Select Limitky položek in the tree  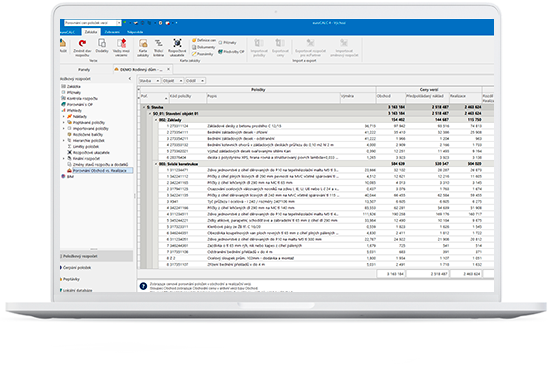pyautogui.click(x=86, y=146)
